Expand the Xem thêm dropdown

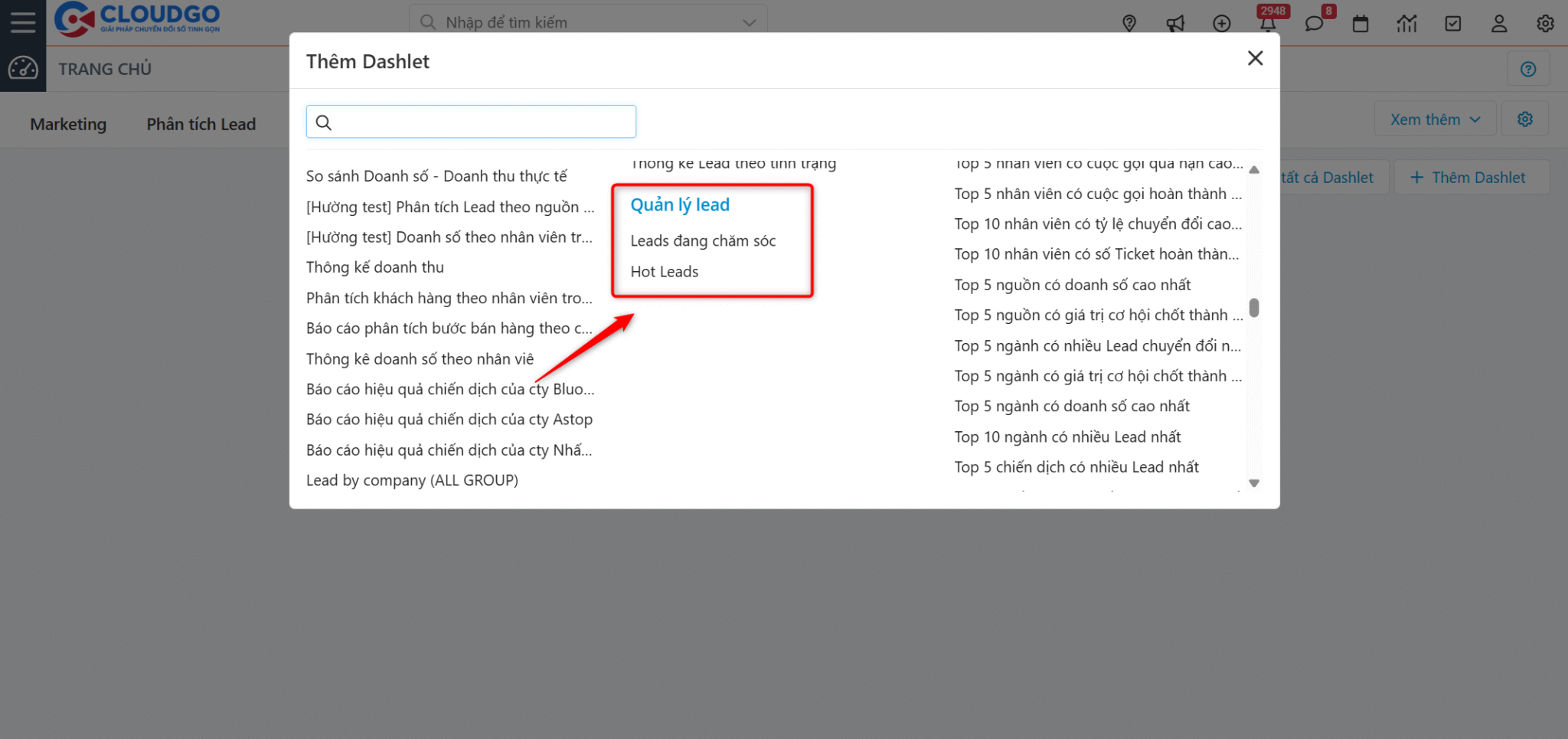pos(1435,119)
